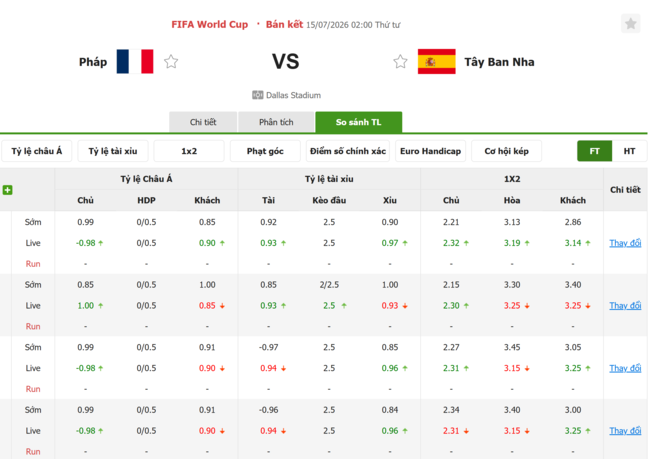Select the Tỷ lệ tài xỉu filter

[x=113, y=151]
